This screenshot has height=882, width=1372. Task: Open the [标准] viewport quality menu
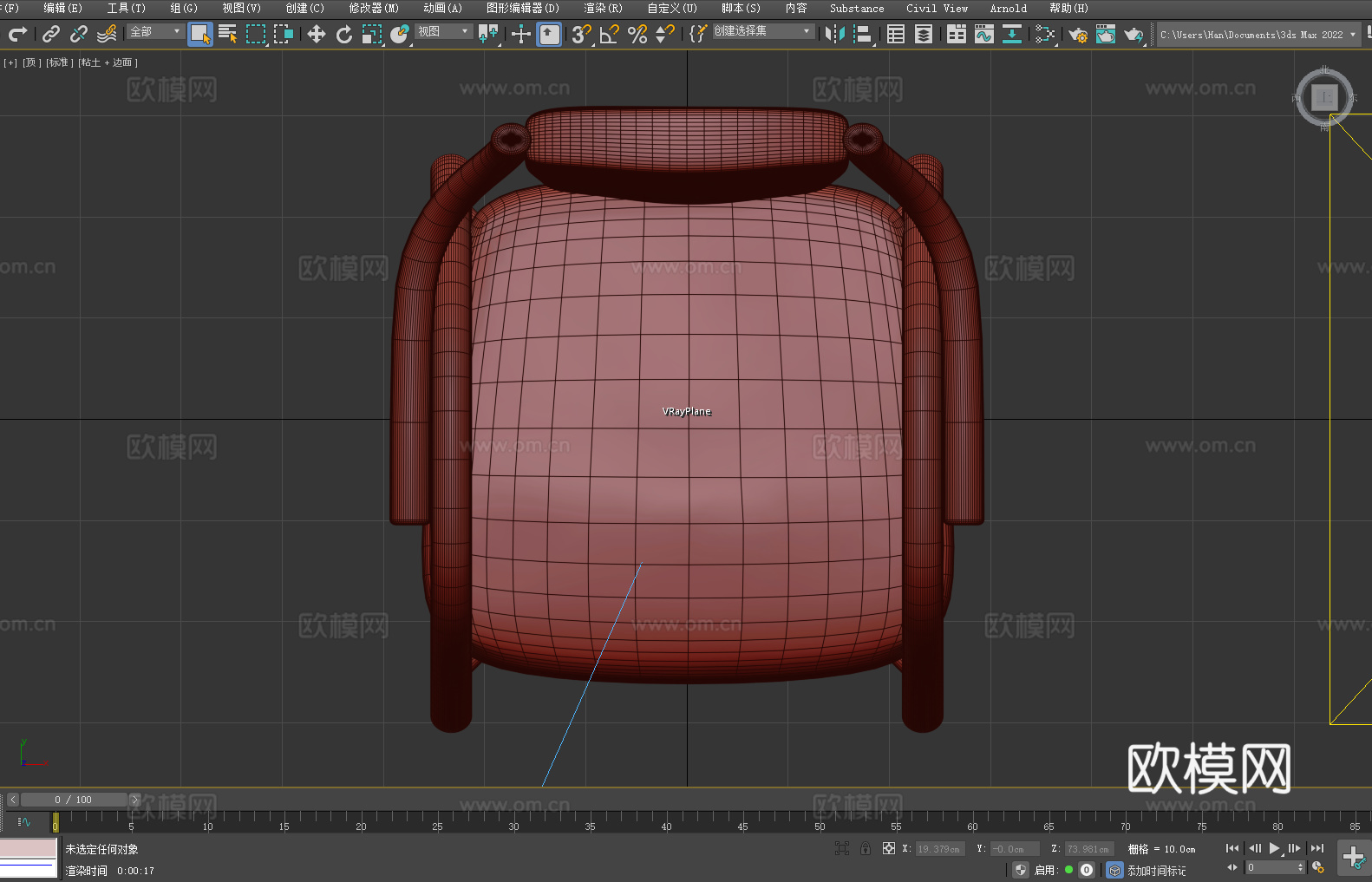[x=60, y=62]
